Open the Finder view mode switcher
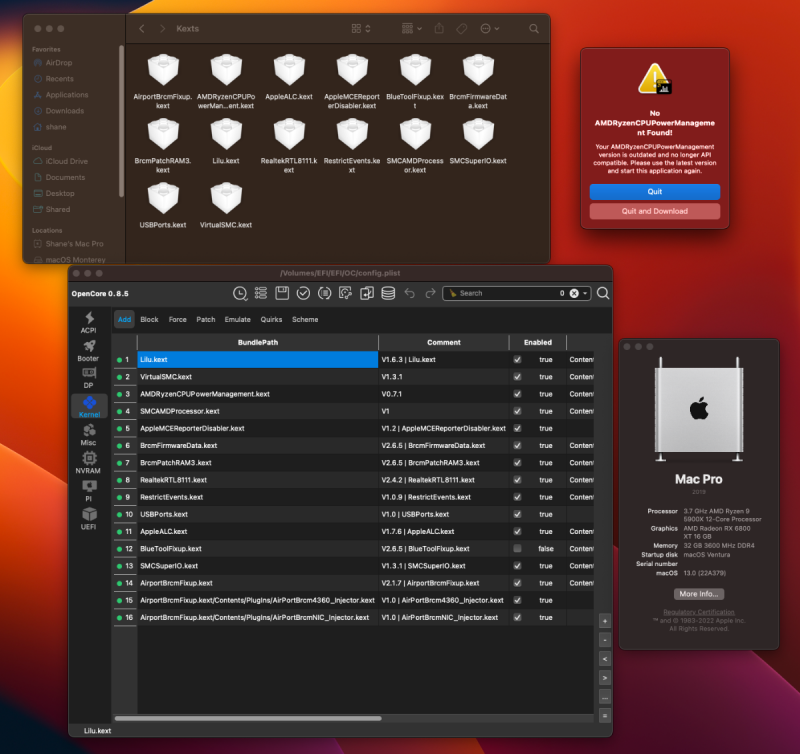 click(360, 30)
